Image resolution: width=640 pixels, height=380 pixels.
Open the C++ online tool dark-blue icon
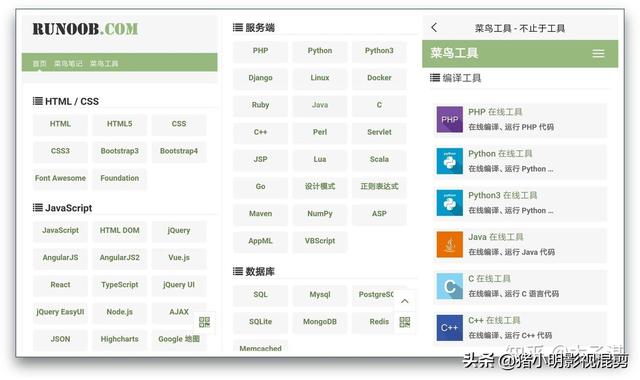pyautogui.click(x=449, y=328)
